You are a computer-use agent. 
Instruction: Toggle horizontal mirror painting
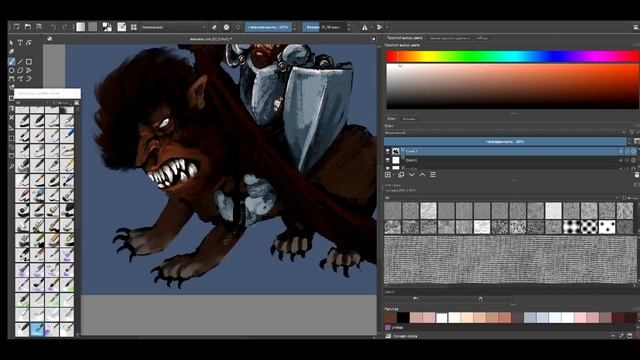(364, 27)
